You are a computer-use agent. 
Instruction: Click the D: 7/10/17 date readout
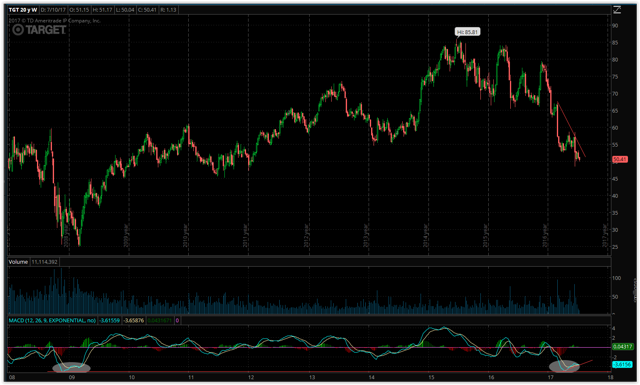click(x=53, y=10)
